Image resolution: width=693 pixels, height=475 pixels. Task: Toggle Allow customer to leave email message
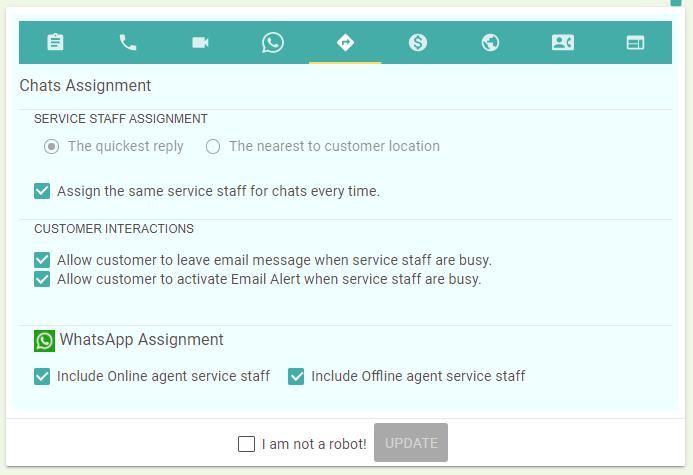point(42,260)
